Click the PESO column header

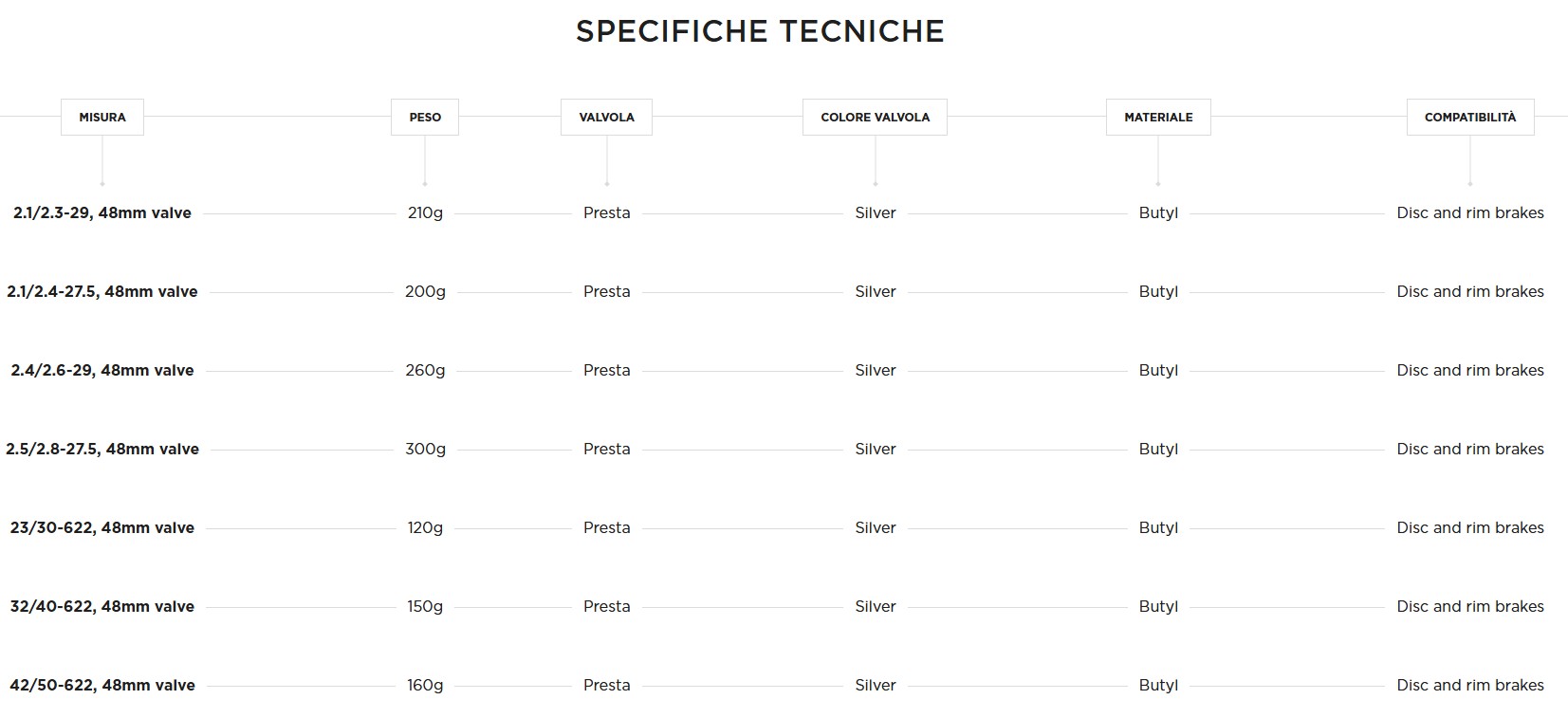coord(425,118)
